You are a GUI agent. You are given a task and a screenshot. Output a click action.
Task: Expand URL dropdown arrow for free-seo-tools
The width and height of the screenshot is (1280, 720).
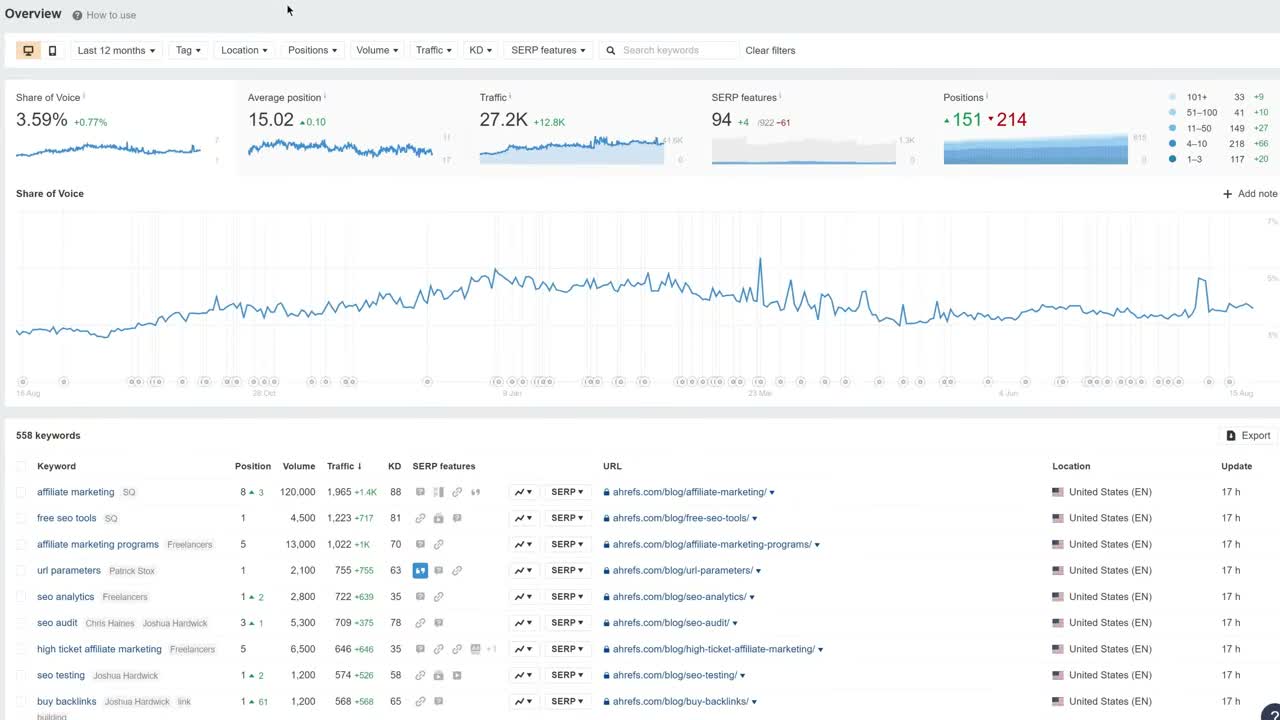click(755, 519)
